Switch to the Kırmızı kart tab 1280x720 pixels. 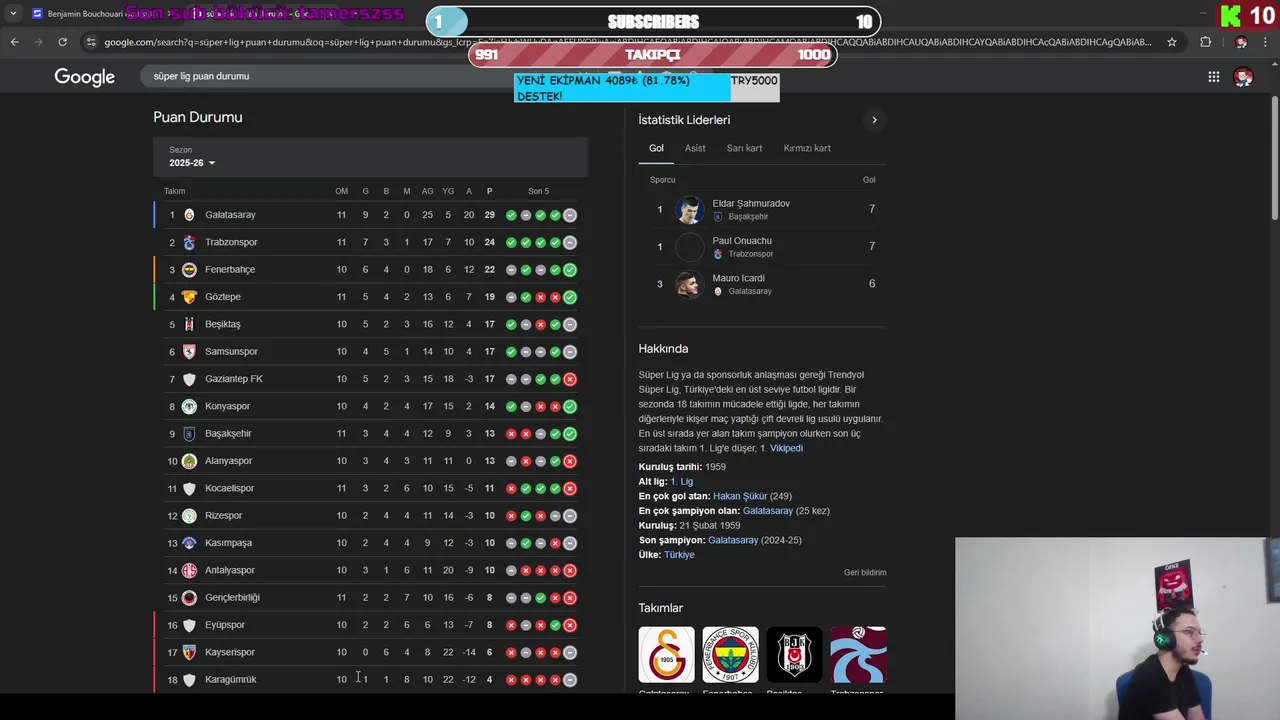(x=807, y=148)
